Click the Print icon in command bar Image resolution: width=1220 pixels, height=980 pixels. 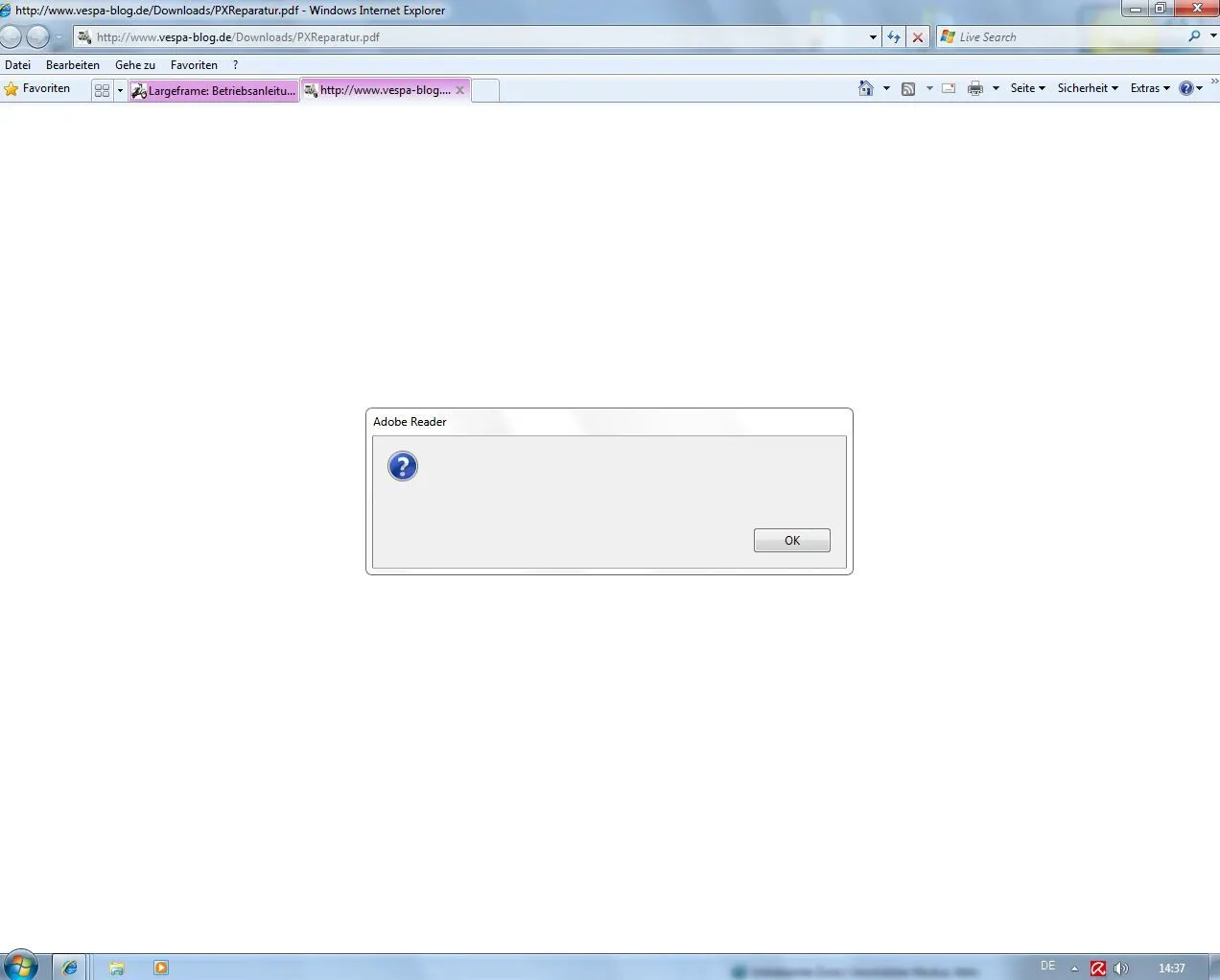click(x=975, y=88)
